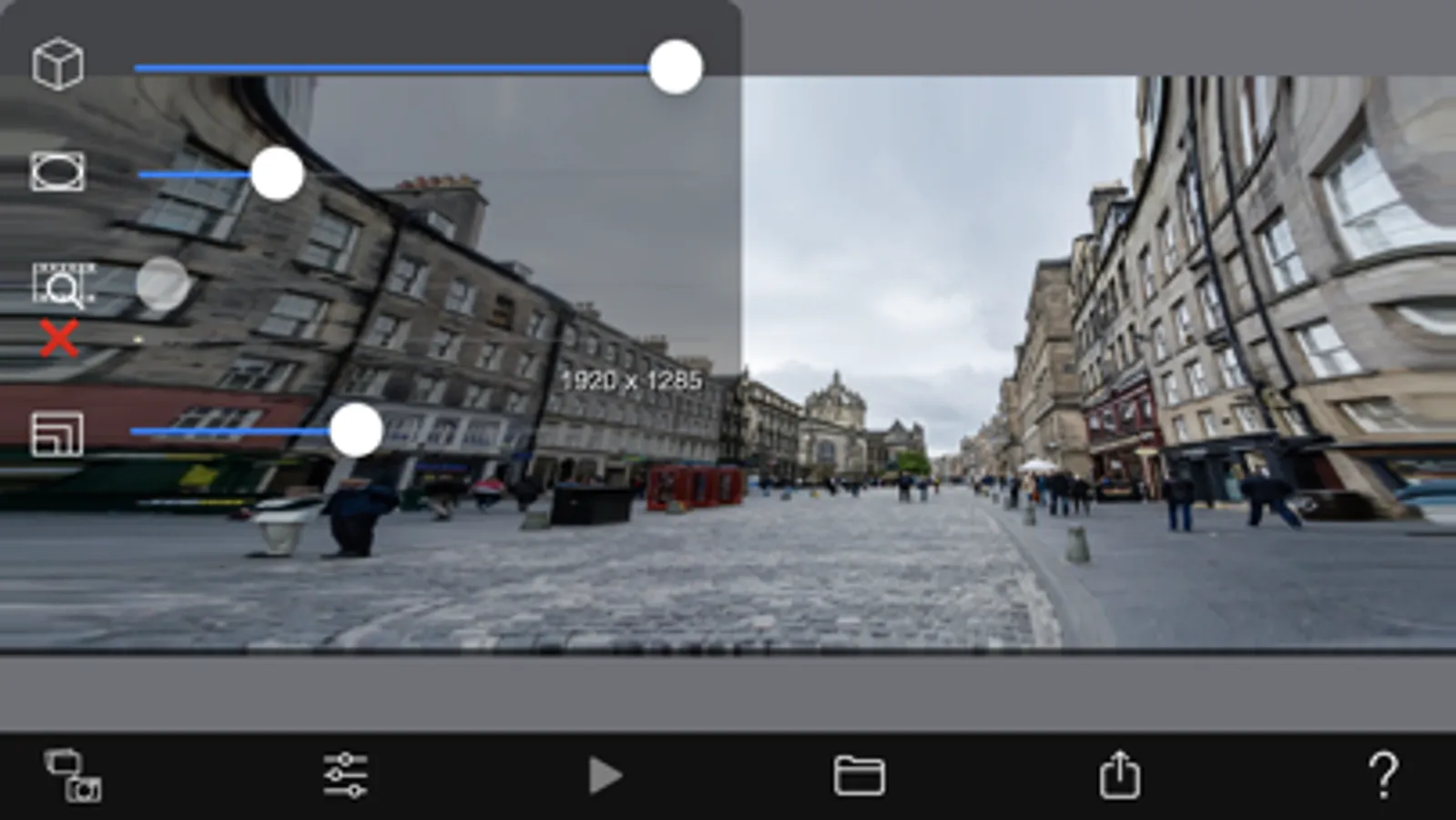Click the output size slider handle
The height and width of the screenshot is (820, 1456).
tap(356, 430)
